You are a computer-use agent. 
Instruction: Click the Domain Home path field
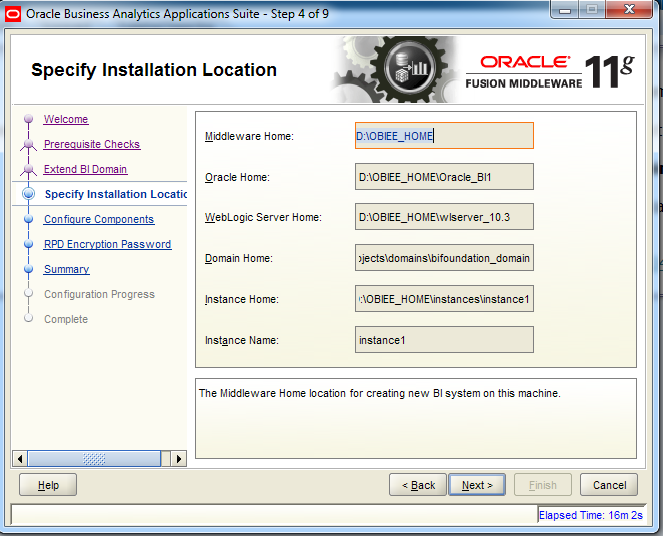point(444,258)
